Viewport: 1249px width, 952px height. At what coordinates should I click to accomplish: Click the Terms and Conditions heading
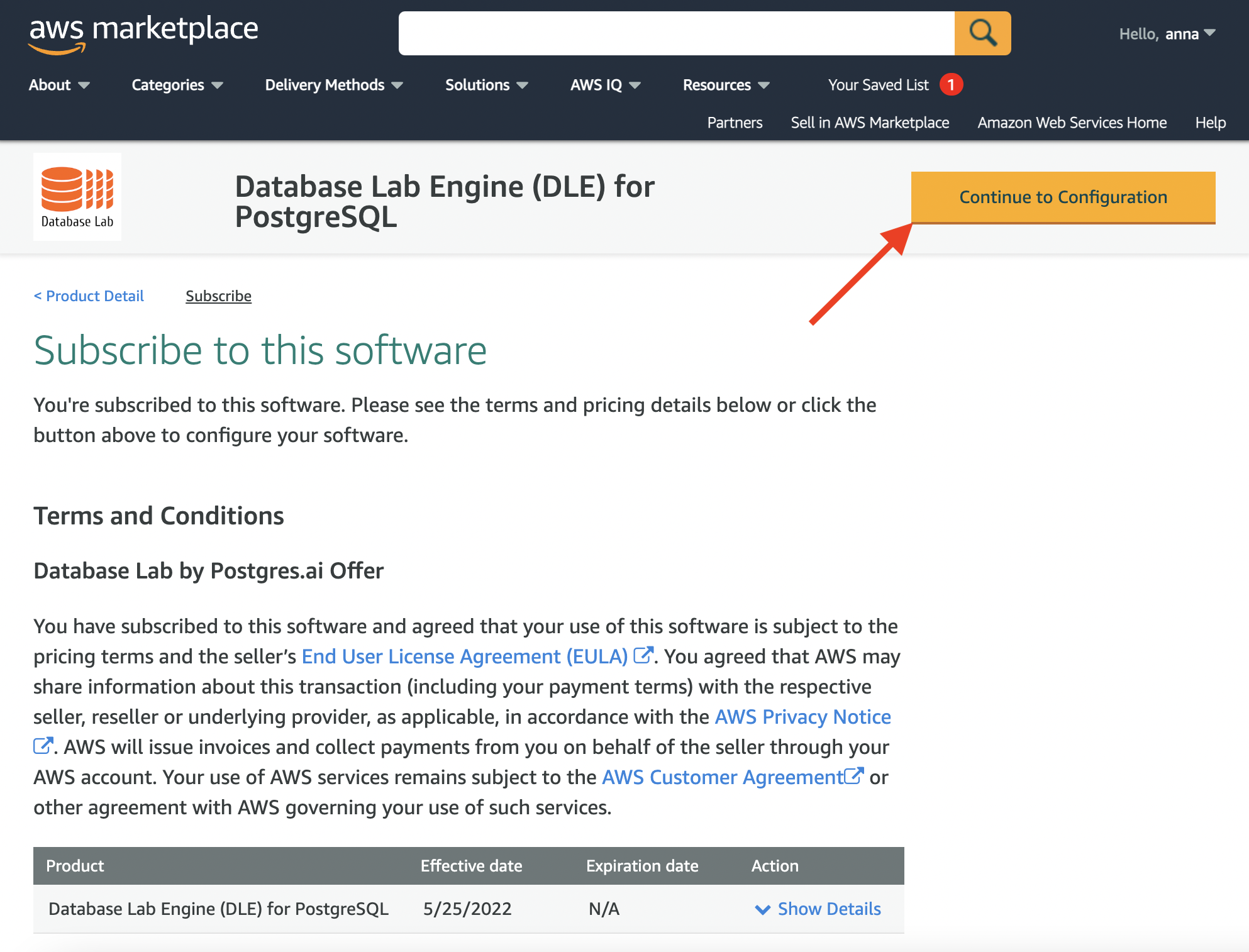pos(158,516)
